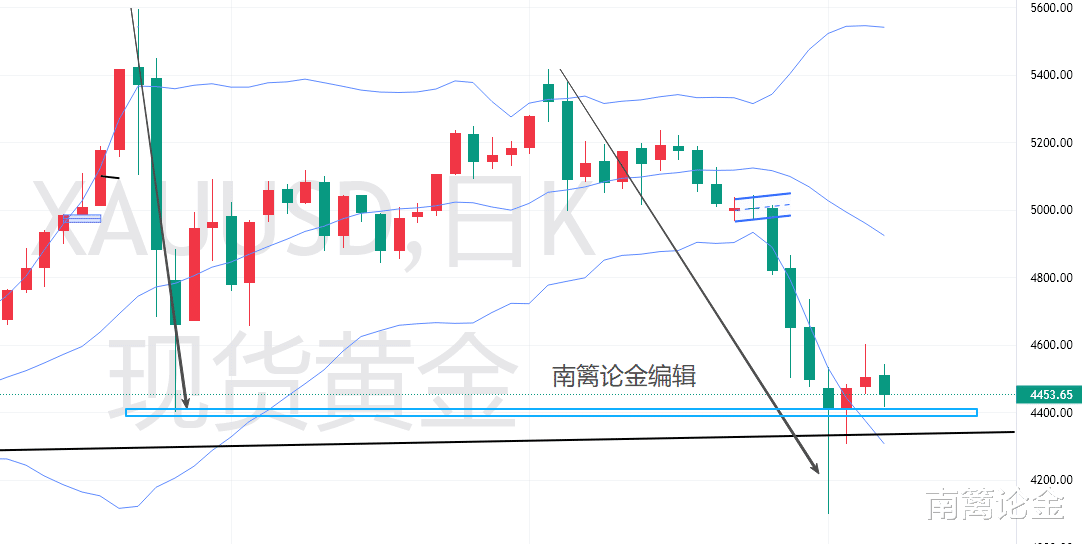
Task: Click the 5400.00 price axis label
Action: 1051,76
